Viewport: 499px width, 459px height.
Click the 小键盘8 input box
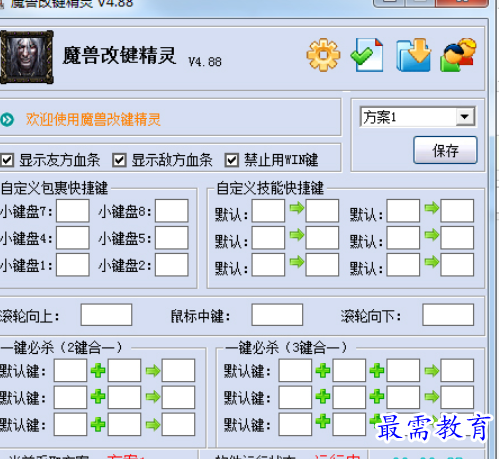[x=172, y=211]
